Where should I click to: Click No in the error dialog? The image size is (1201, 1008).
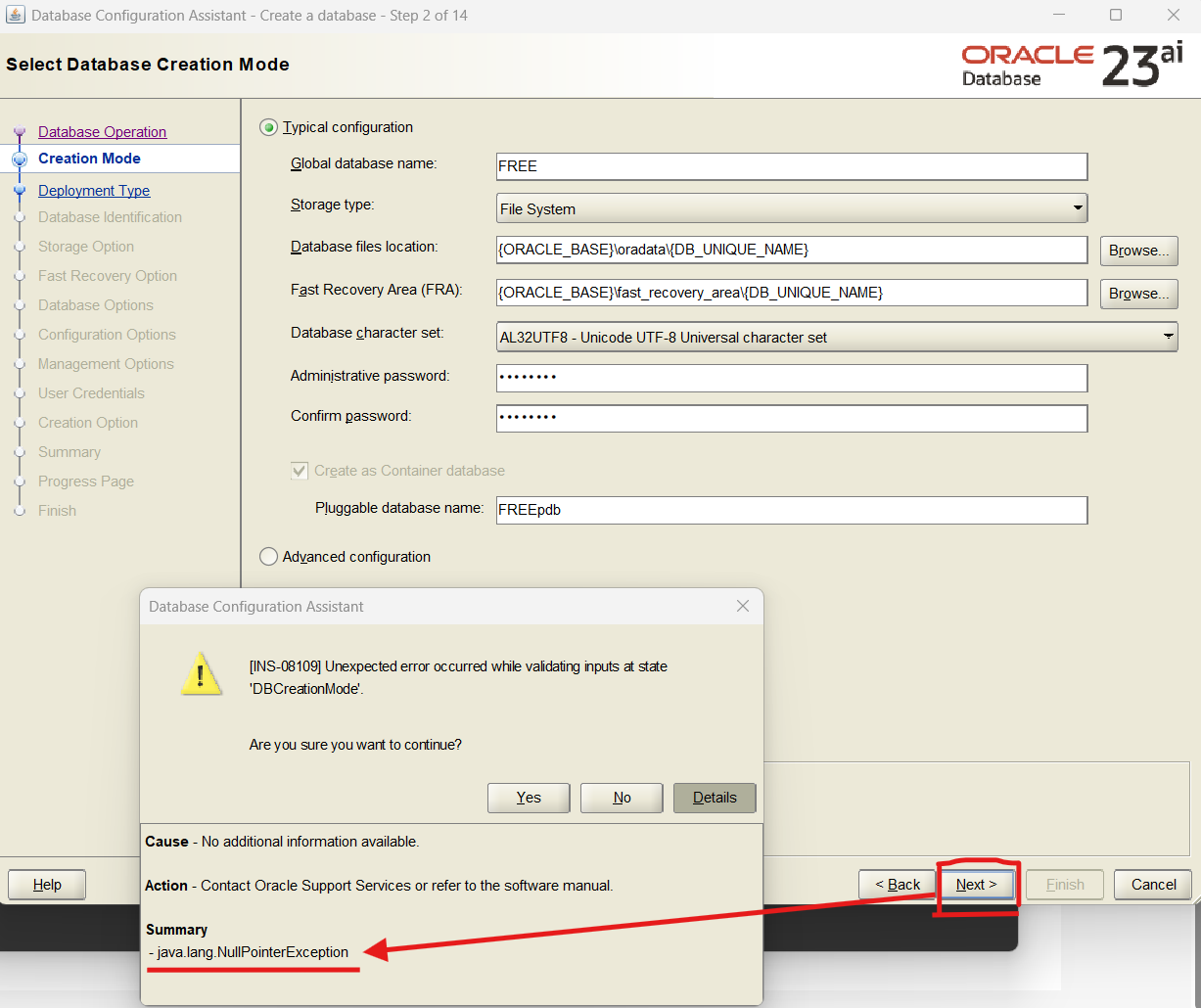(x=622, y=798)
